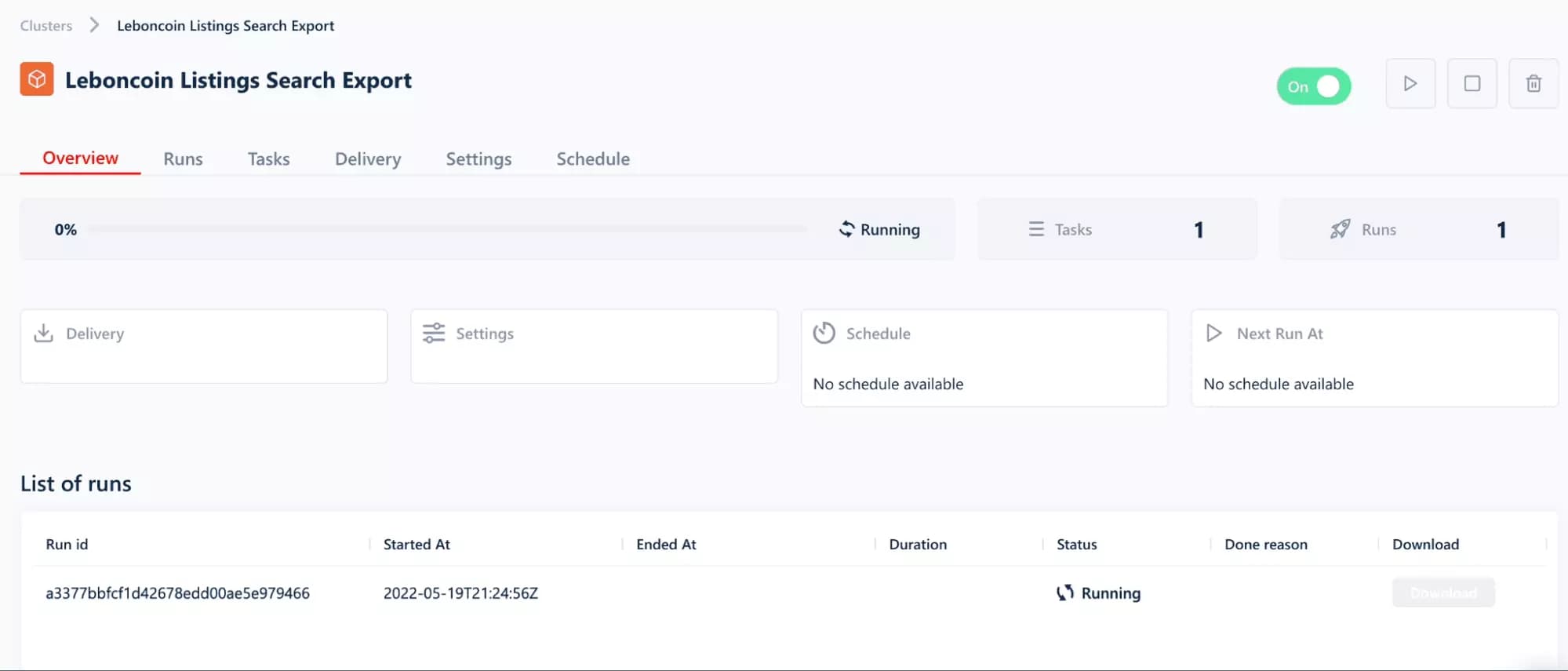Open the Runs tab
1568x671 pixels.
183,159
